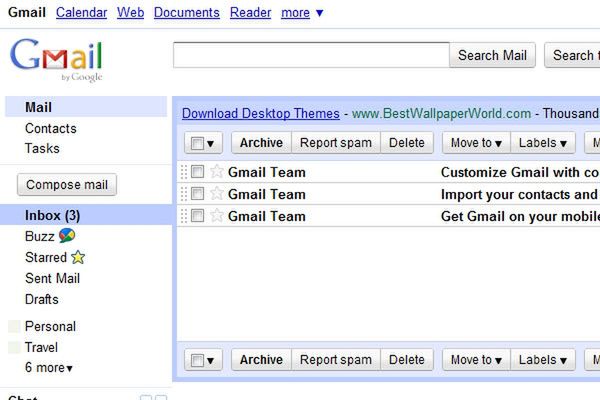Tick the checkbox for Get Gmail on mobile email
600x400 pixels.
pos(197,216)
